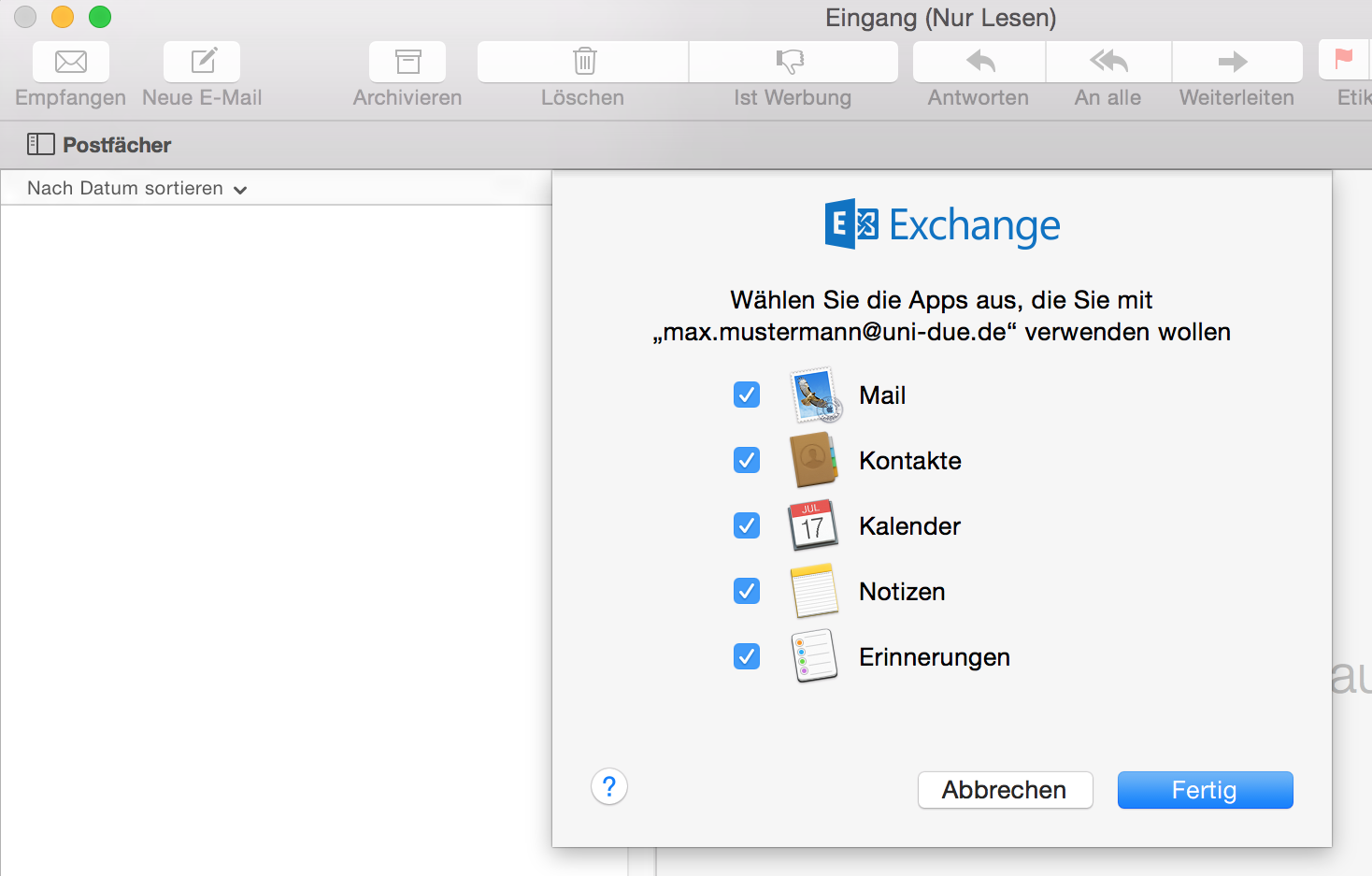The height and width of the screenshot is (876, 1372).
Task: Click the Löschen trash icon
Action: tap(582, 61)
